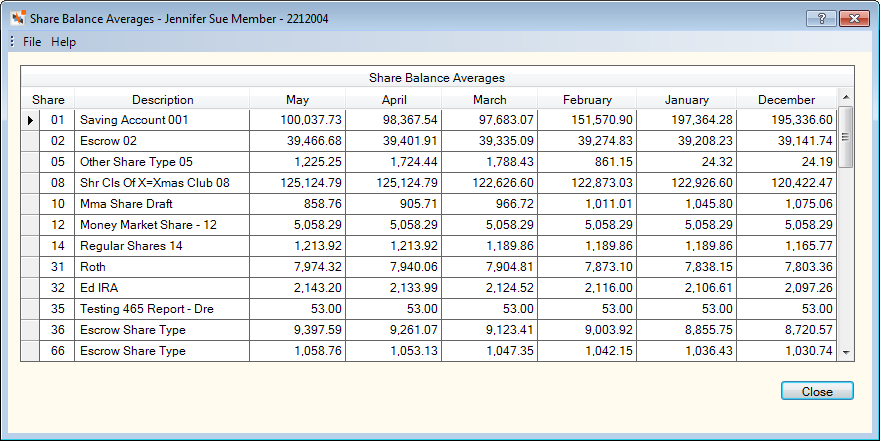Click April value 2,133.99 for Ed IRA
This screenshot has height=441, width=880.
[x=394, y=288]
